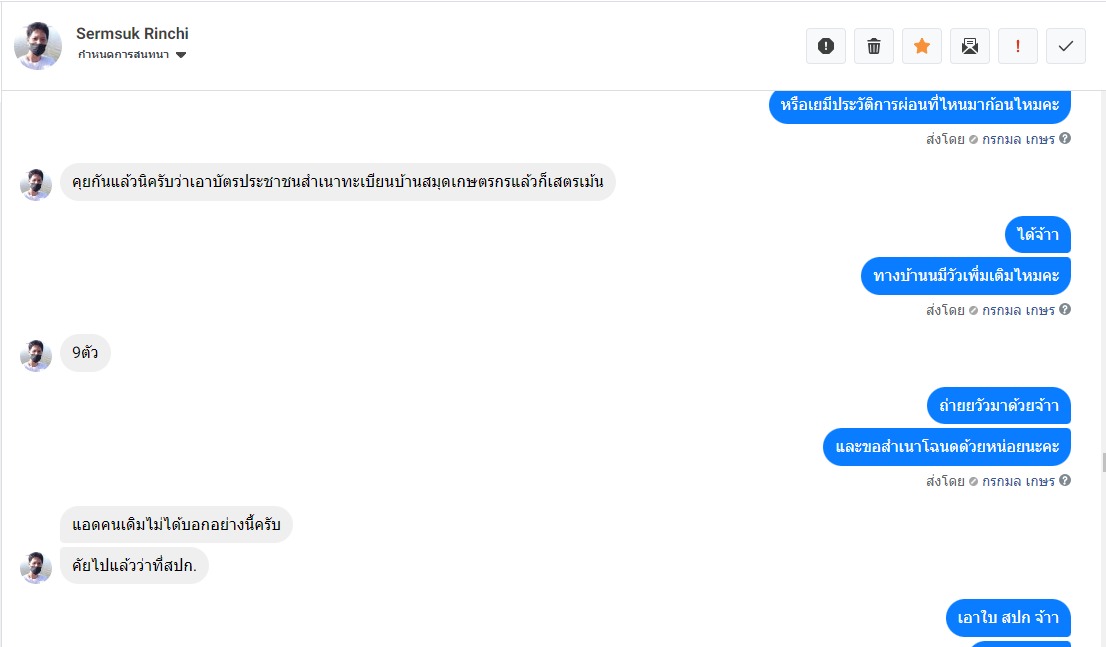
Task: Click customer avatar beside the 9ตัว message
Action: click(36, 355)
